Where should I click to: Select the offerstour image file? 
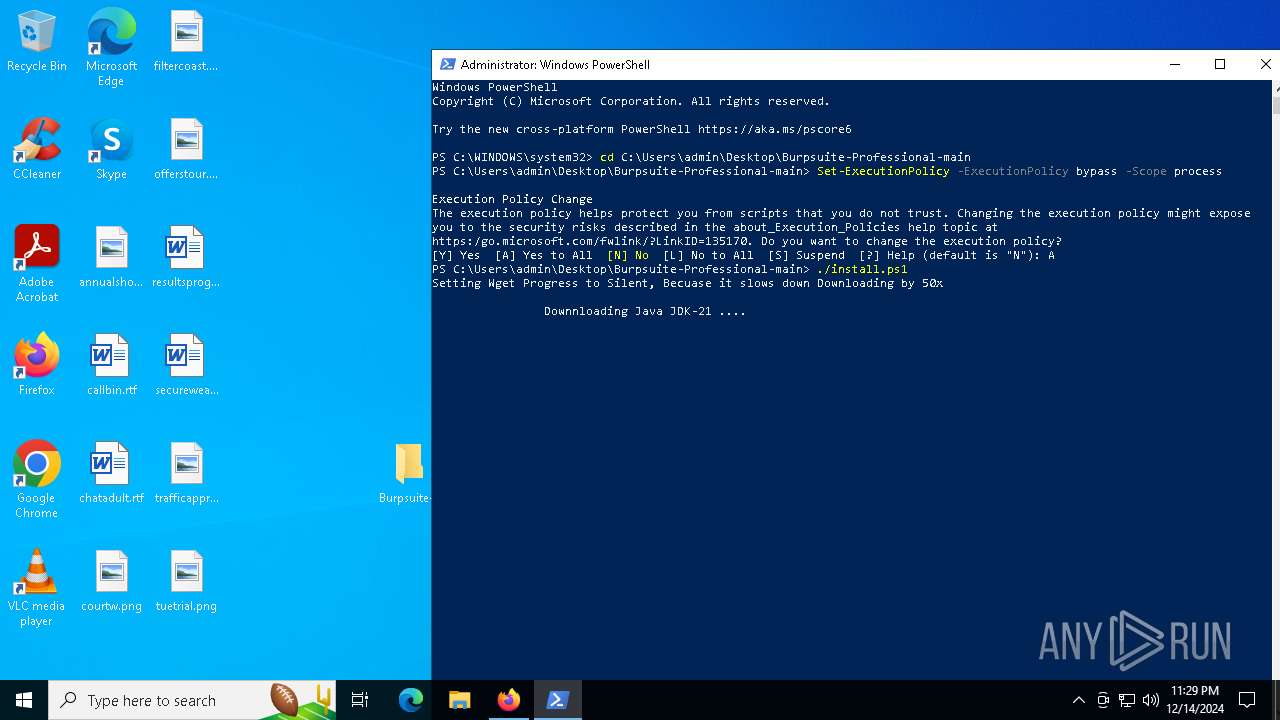[x=186, y=150]
